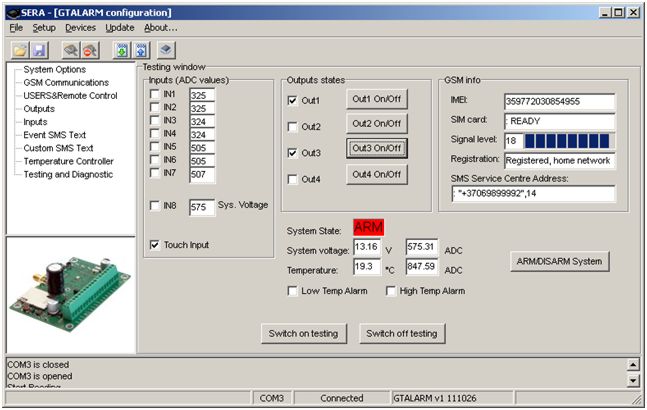The height and width of the screenshot is (410, 647).
Task: Click the open folder toolbar icon
Action: pyautogui.click(x=20, y=50)
